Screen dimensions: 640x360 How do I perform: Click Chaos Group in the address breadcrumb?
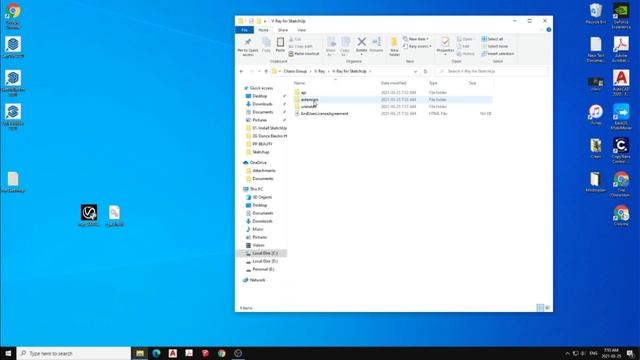coord(295,71)
